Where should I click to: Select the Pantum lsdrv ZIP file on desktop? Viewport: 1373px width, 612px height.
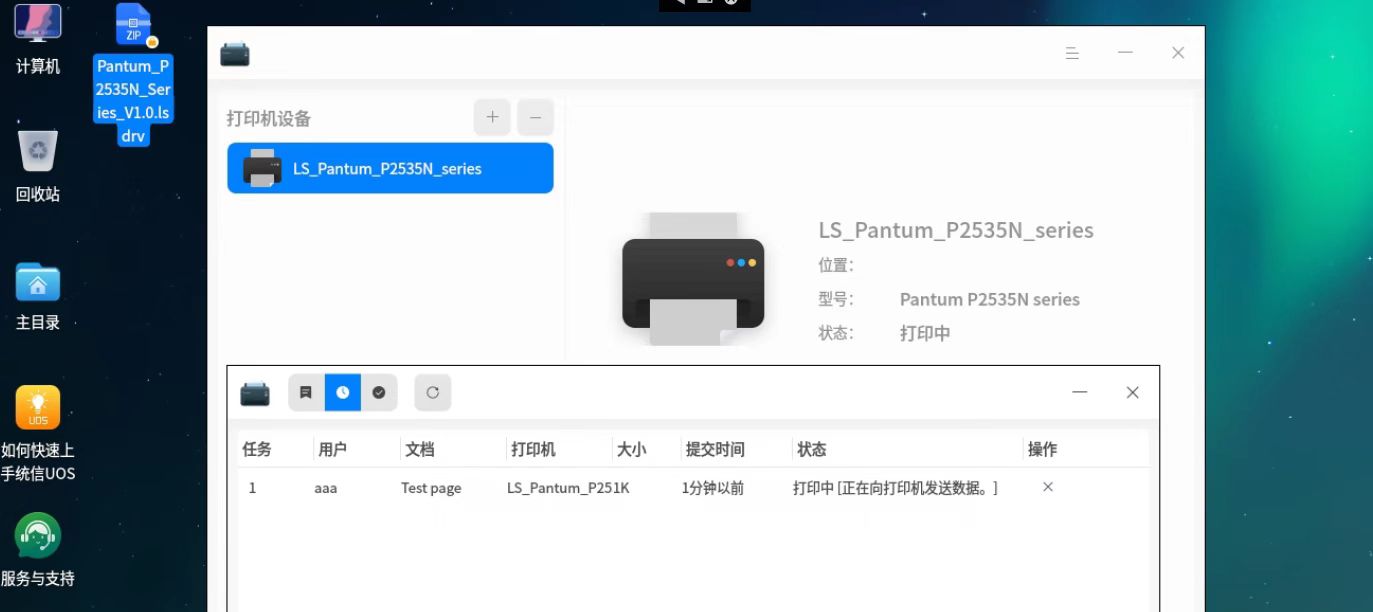pyautogui.click(x=133, y=75)
